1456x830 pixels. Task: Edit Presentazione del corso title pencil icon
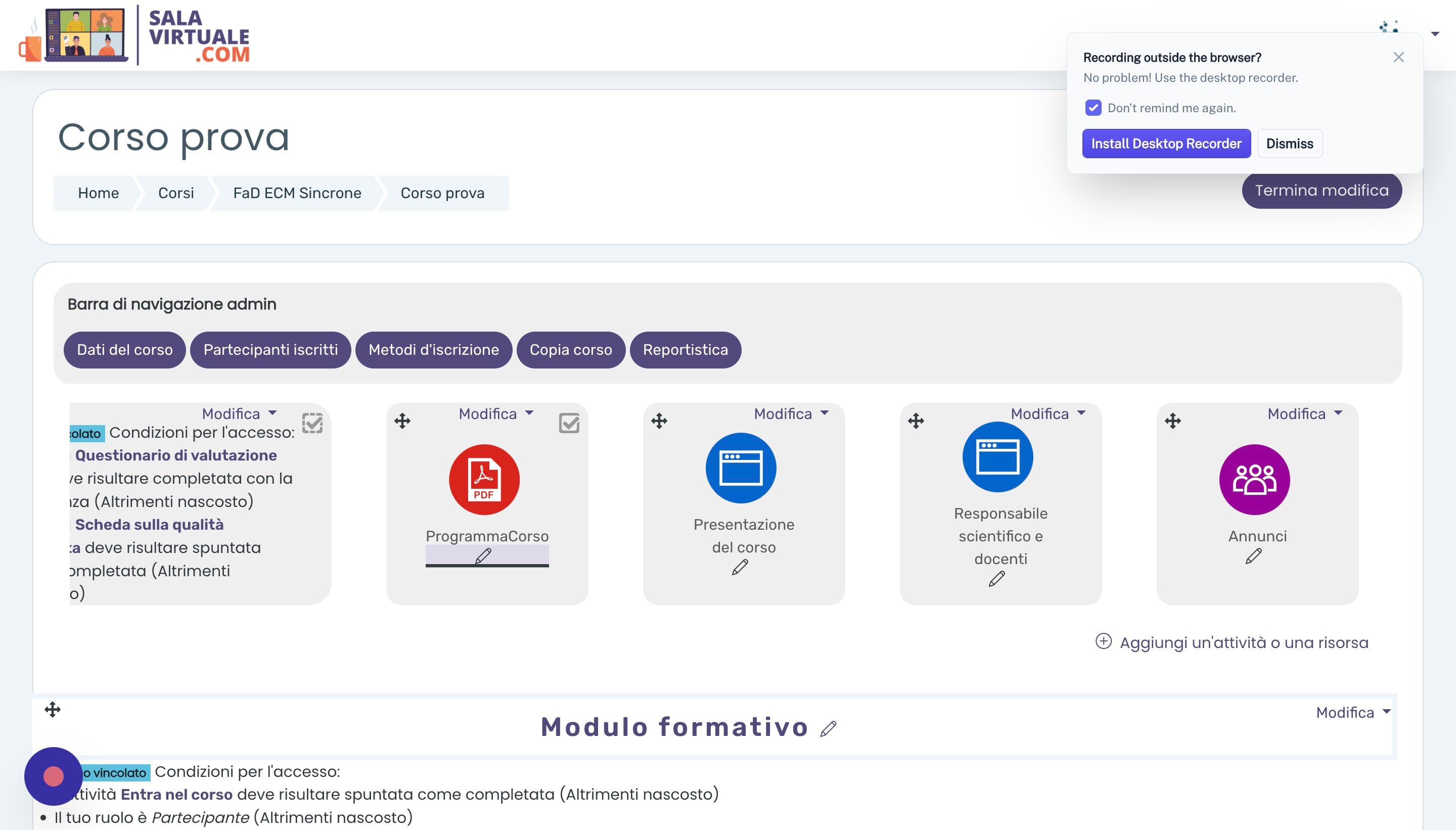click(740, 567)
